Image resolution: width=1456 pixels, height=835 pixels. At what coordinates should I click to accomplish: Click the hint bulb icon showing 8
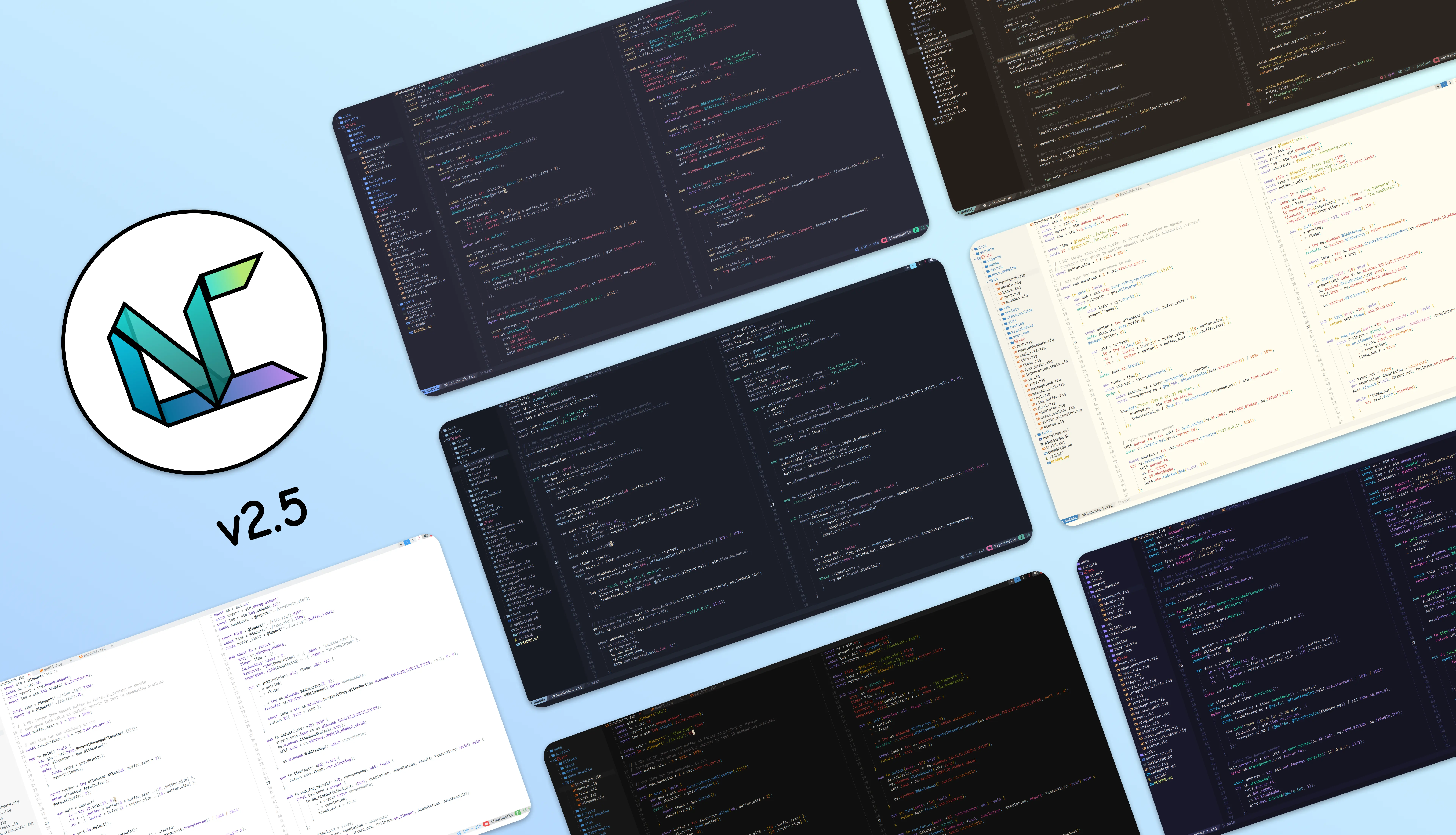click(x=1390, y=75)
